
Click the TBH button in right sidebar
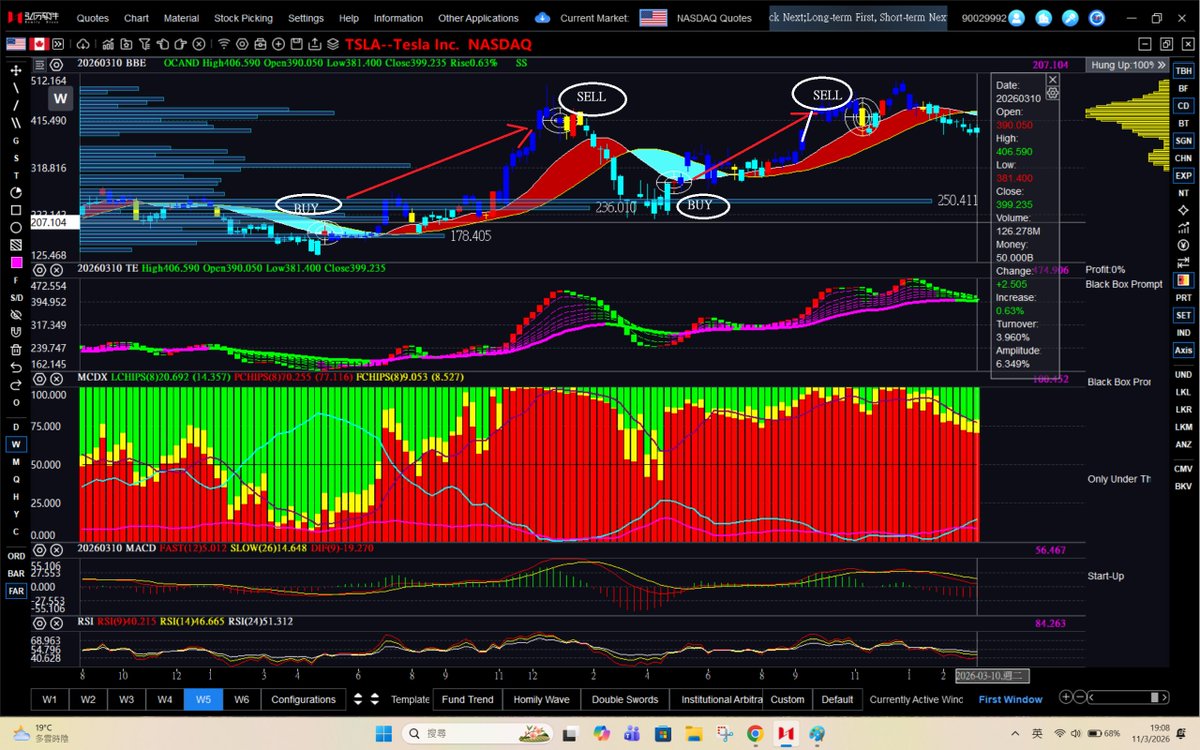(1184, 70)
